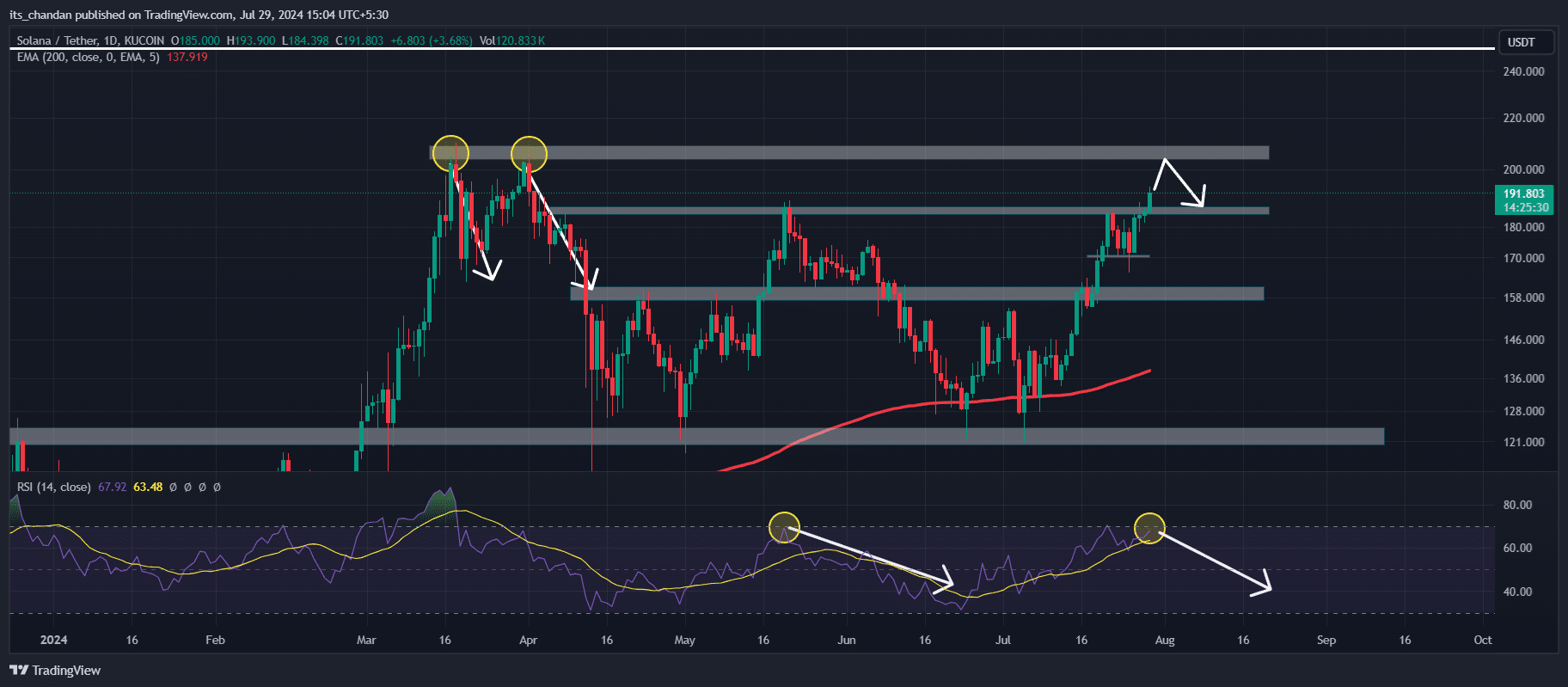Click the 136.000 price axis label
Image resolution: width=1568 pixels, height=687 pixels.
(x=1523, y=378)
